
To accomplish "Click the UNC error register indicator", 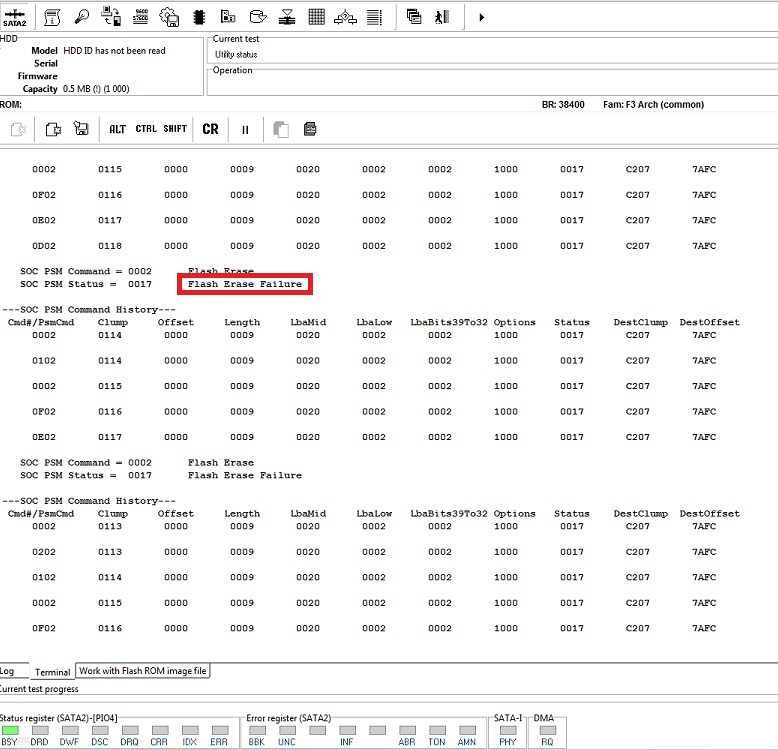I will click(287, 730).
